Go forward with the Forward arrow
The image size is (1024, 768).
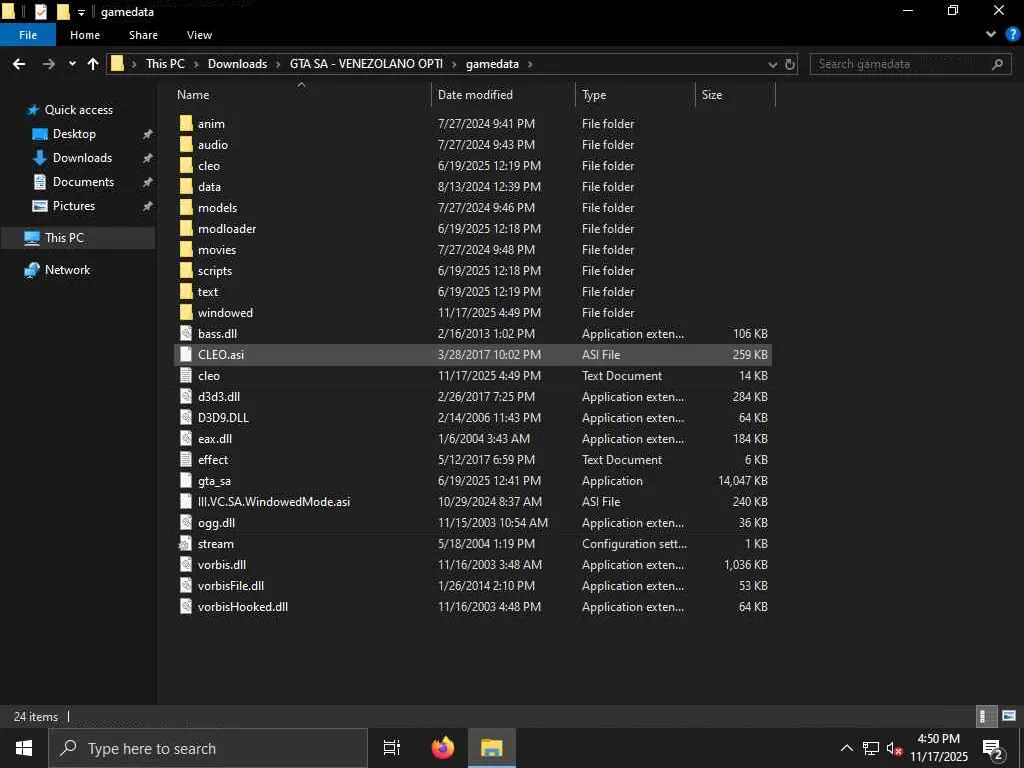click(48, 64)
